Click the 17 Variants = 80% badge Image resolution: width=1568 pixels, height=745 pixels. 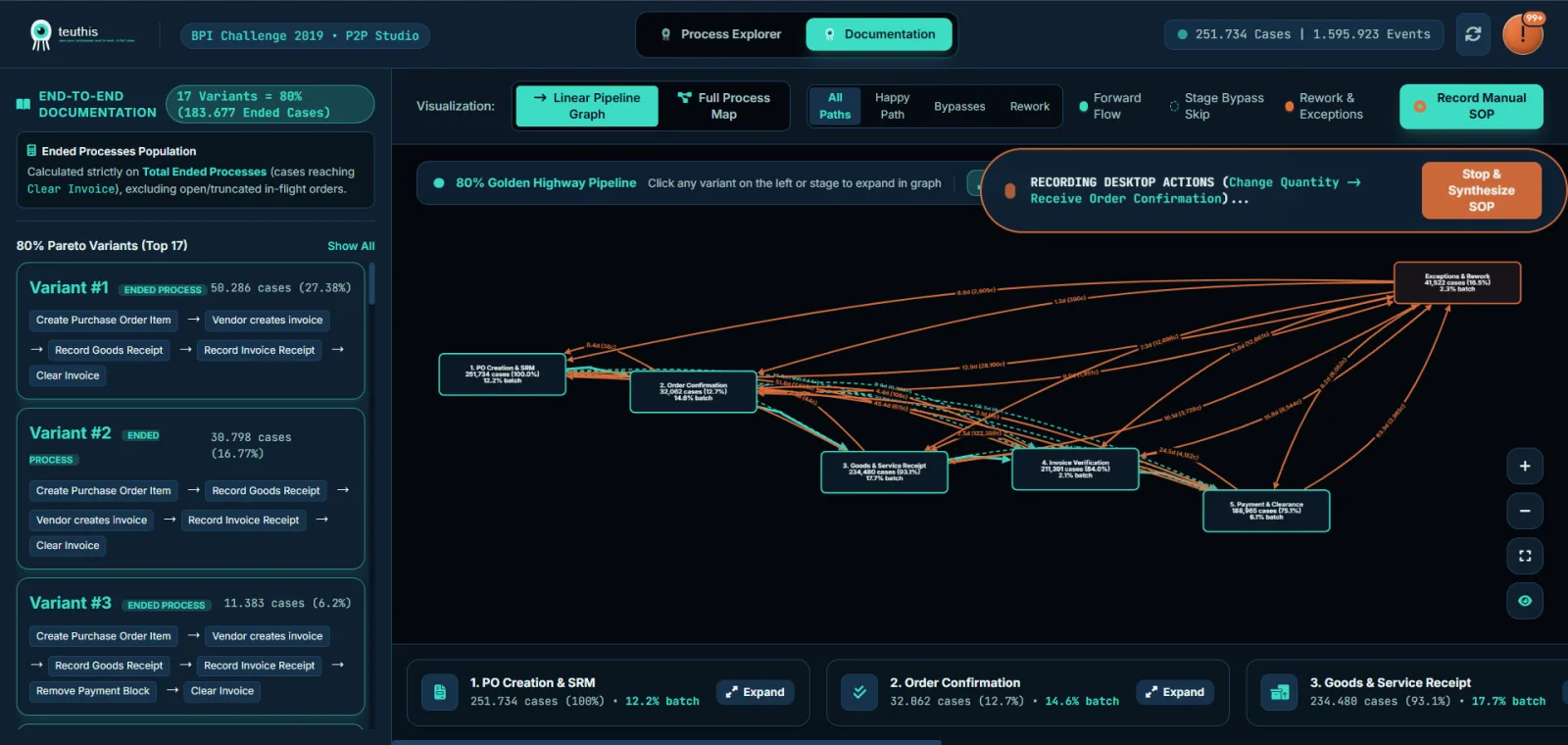click(x=270, y=104)
